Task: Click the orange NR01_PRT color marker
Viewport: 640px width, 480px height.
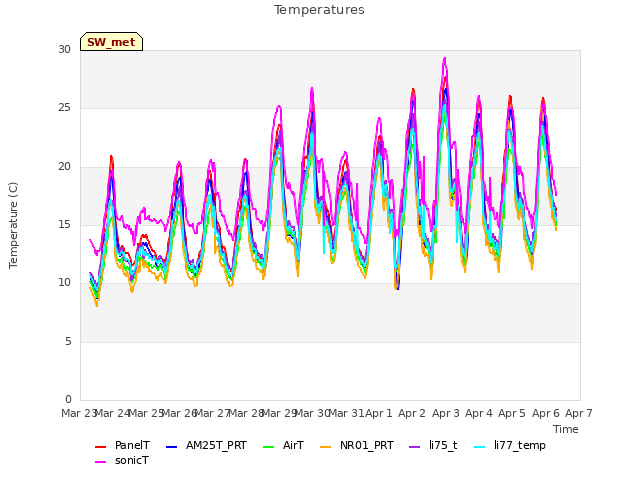Action: click(325, 447)
